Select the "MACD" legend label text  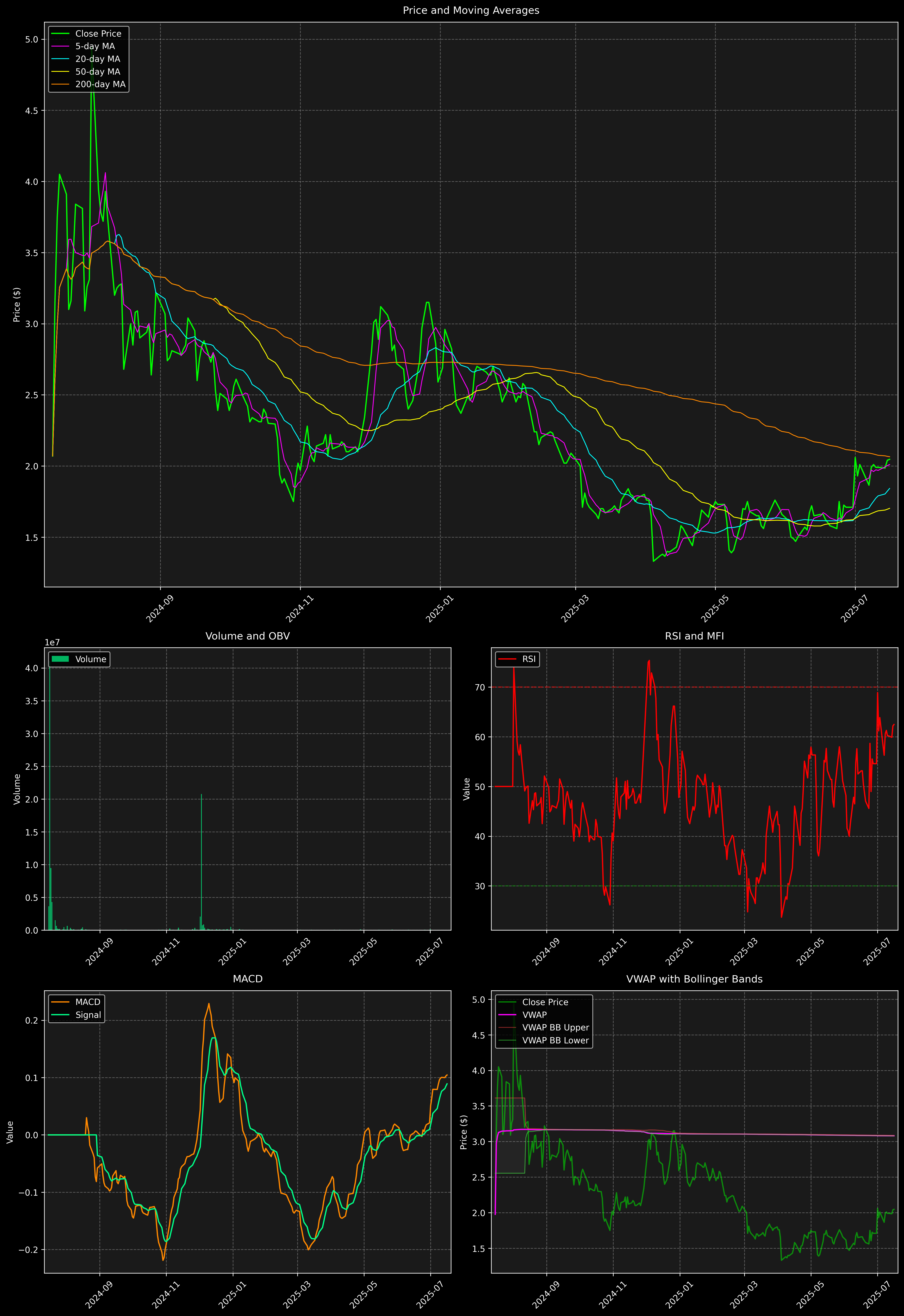[88, 1002]
